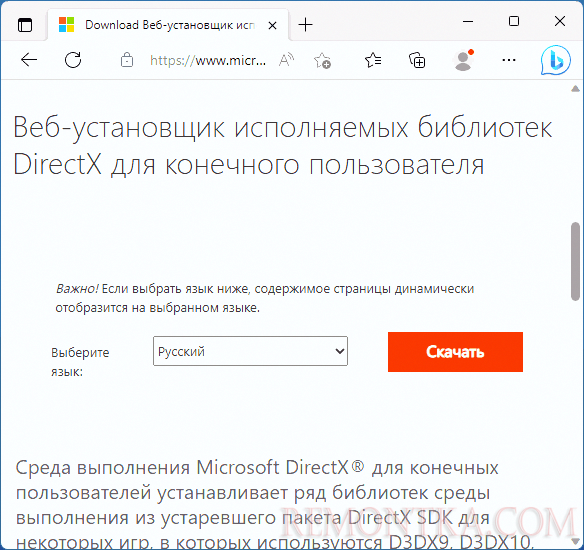Open Collections icon
The width and height of the screenshot is (584, 550).
tap(417, 60)
